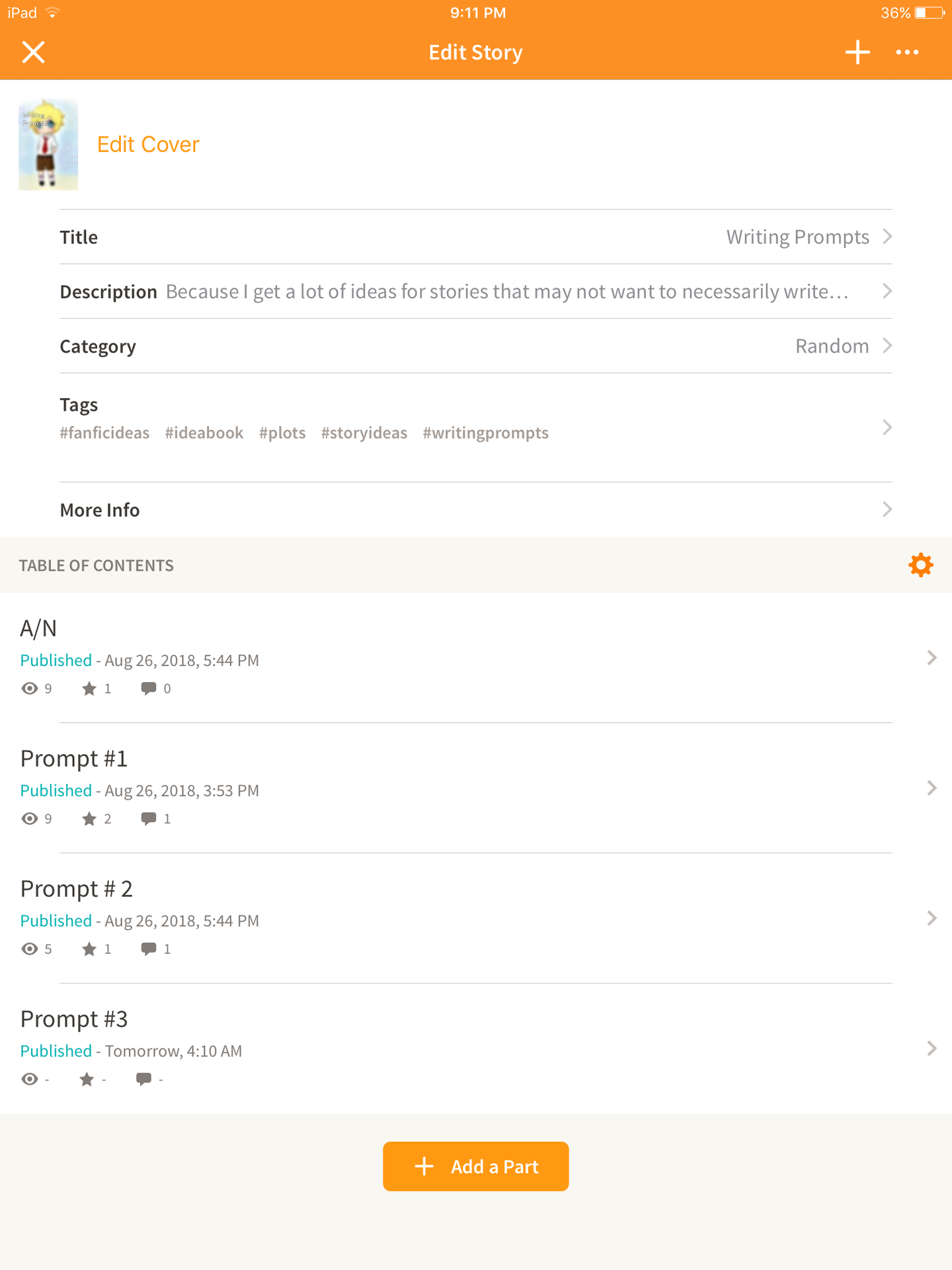This screenshot has width=952, height=1270.
Task: Expand the Title row chevron
Action: click(888, 236)
